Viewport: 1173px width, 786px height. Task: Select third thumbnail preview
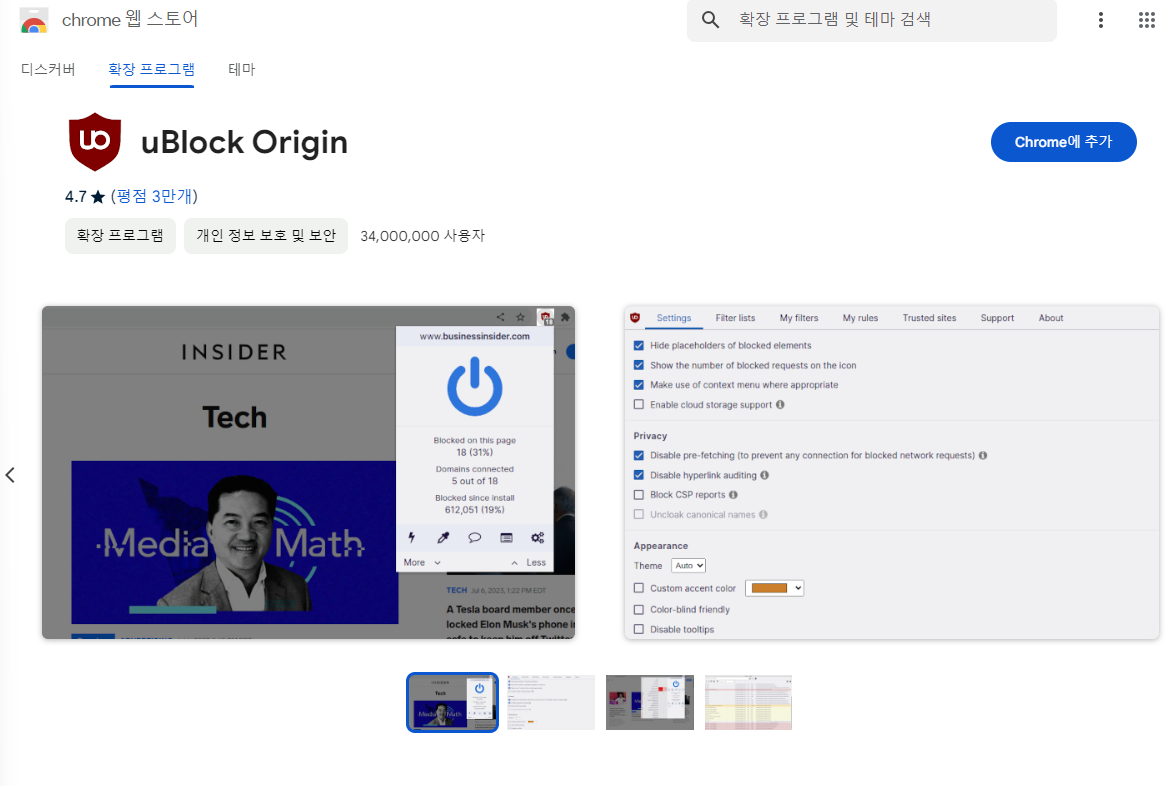click(x=649, y=702)
